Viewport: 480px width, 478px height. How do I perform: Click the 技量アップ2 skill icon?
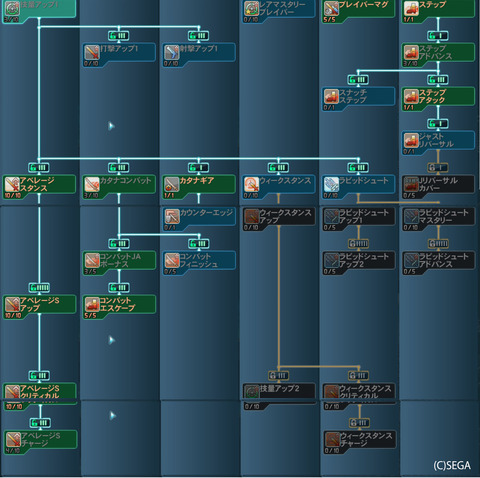[x=252, y=392]
